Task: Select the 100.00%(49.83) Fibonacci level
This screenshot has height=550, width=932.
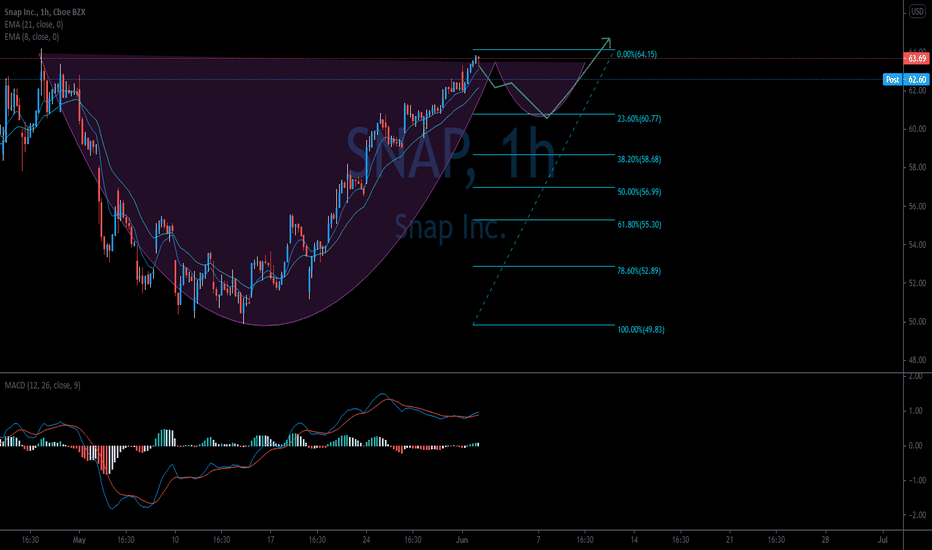Action: (x=641, y=329)
